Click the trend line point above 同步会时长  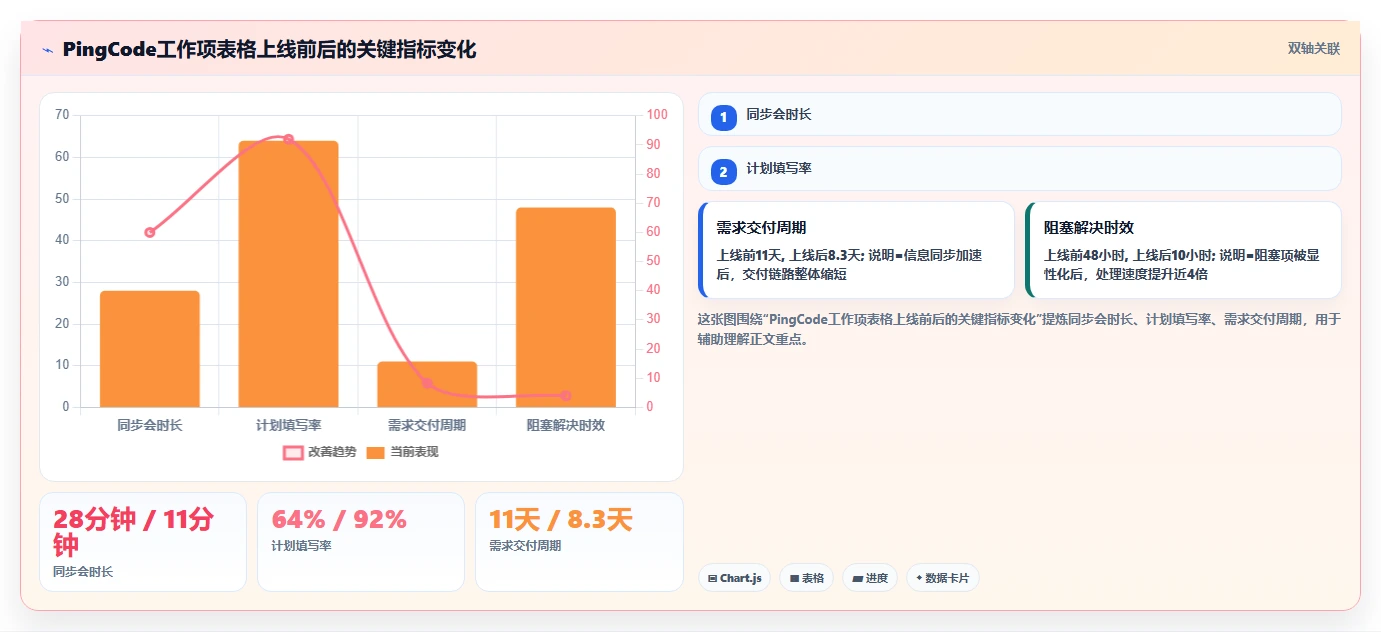[x=150, y=232]
